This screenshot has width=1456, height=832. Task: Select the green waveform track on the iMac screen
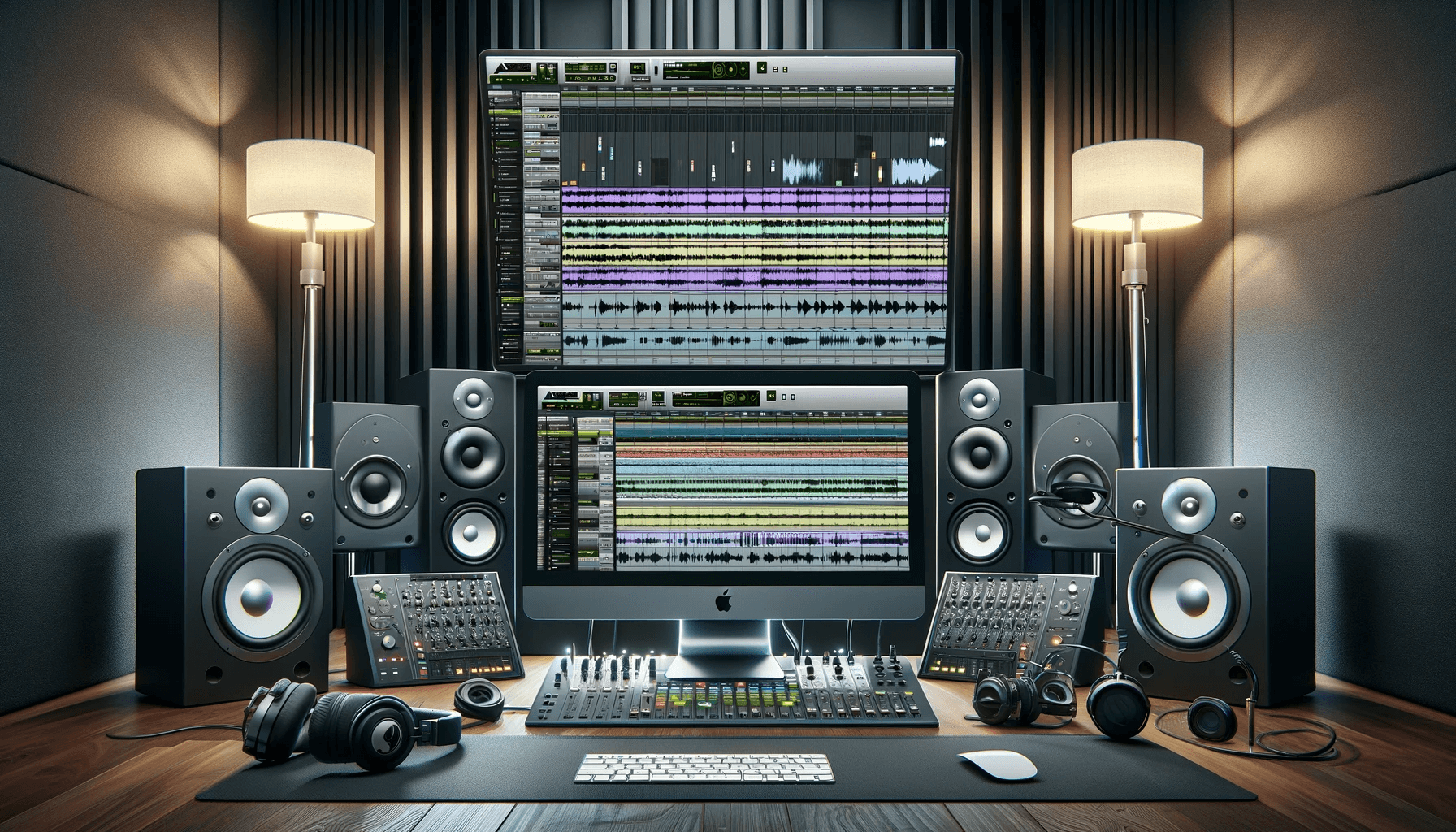coord(761,487)
